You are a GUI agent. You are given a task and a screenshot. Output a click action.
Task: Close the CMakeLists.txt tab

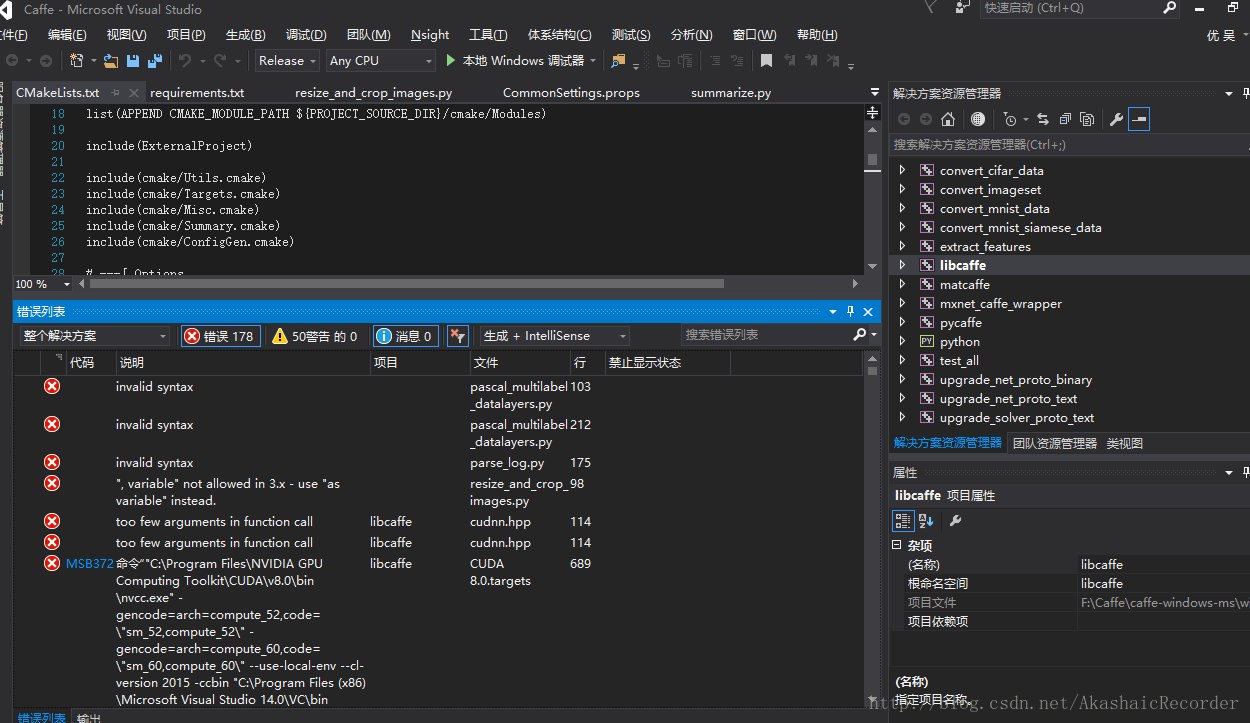click(134, 93)
